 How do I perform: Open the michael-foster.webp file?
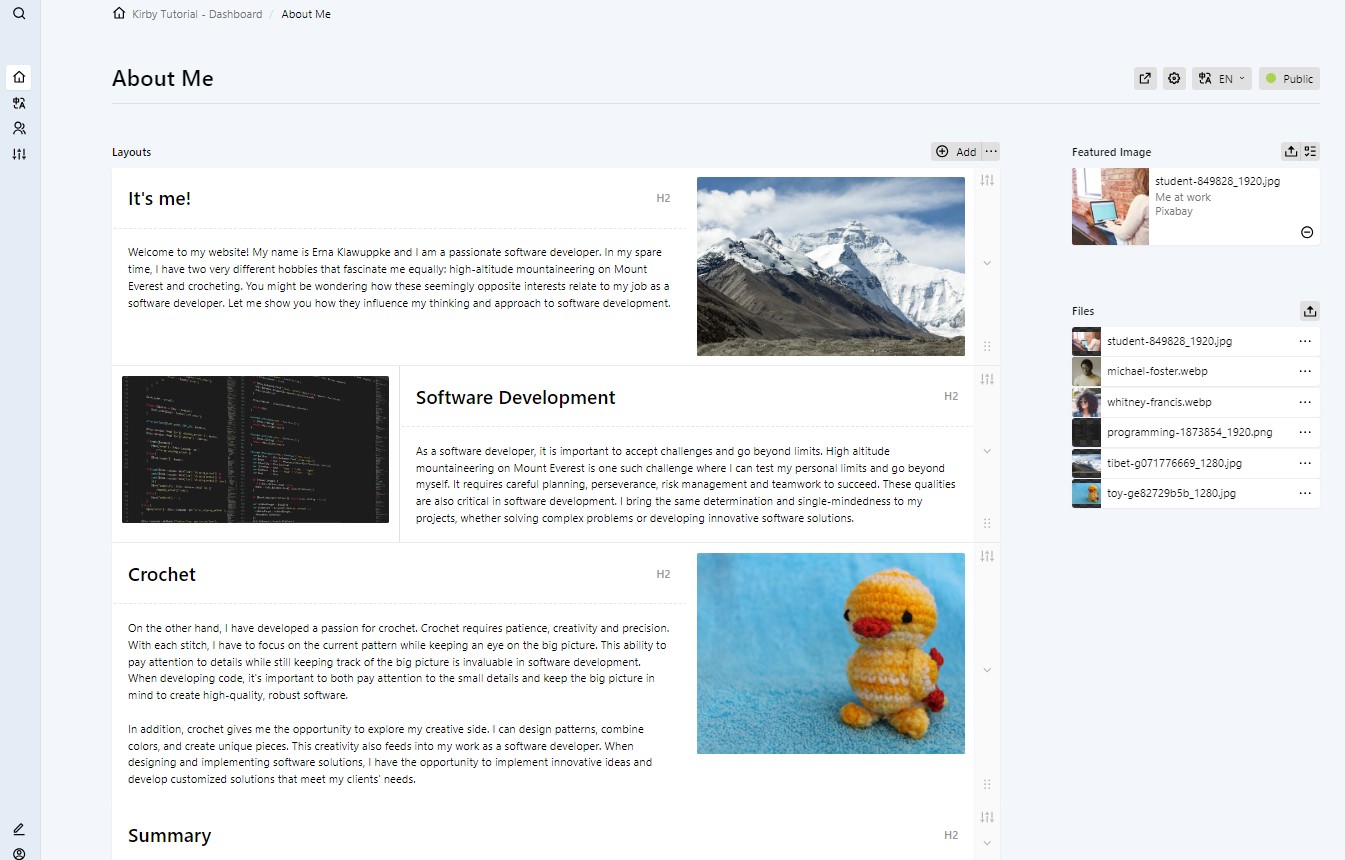point(1157,371)
